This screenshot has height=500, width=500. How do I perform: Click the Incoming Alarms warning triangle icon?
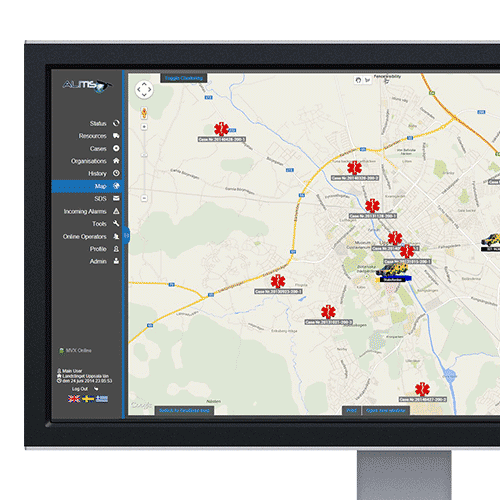(116, 211)
